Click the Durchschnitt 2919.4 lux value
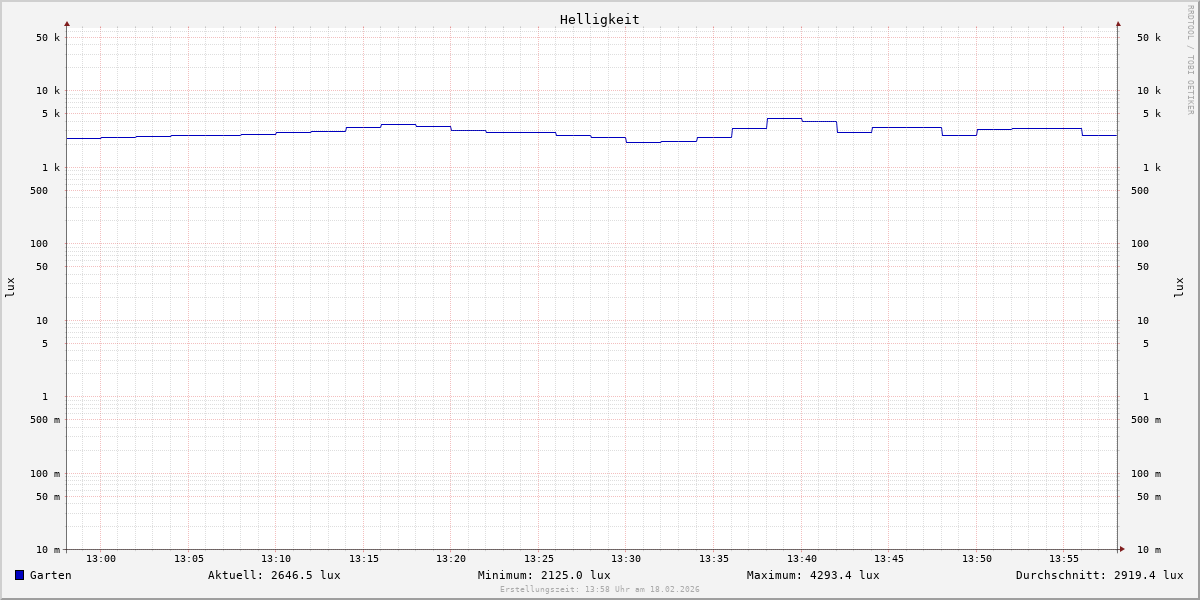The image size is (1200, 600). (1099, 575)
